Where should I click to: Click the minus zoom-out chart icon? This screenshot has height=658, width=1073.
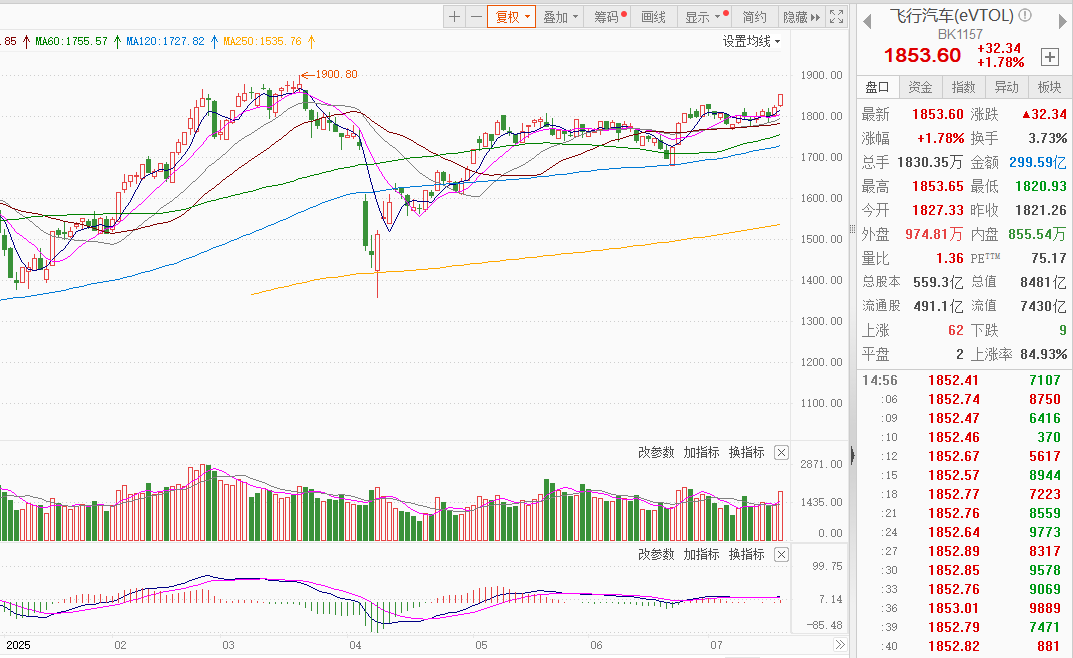click(x=476, y=17)
